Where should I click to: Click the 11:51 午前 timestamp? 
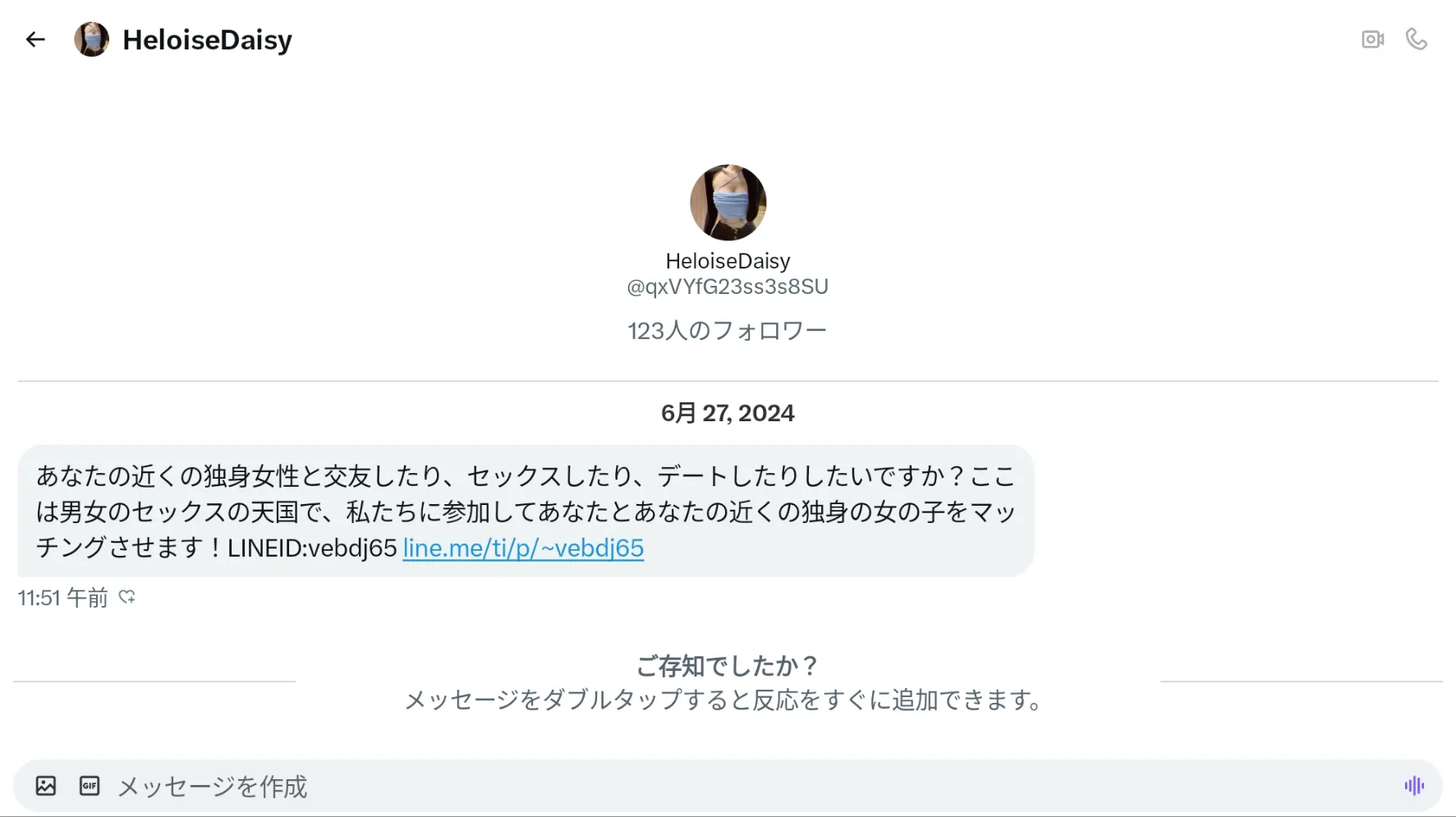point(63,598)
